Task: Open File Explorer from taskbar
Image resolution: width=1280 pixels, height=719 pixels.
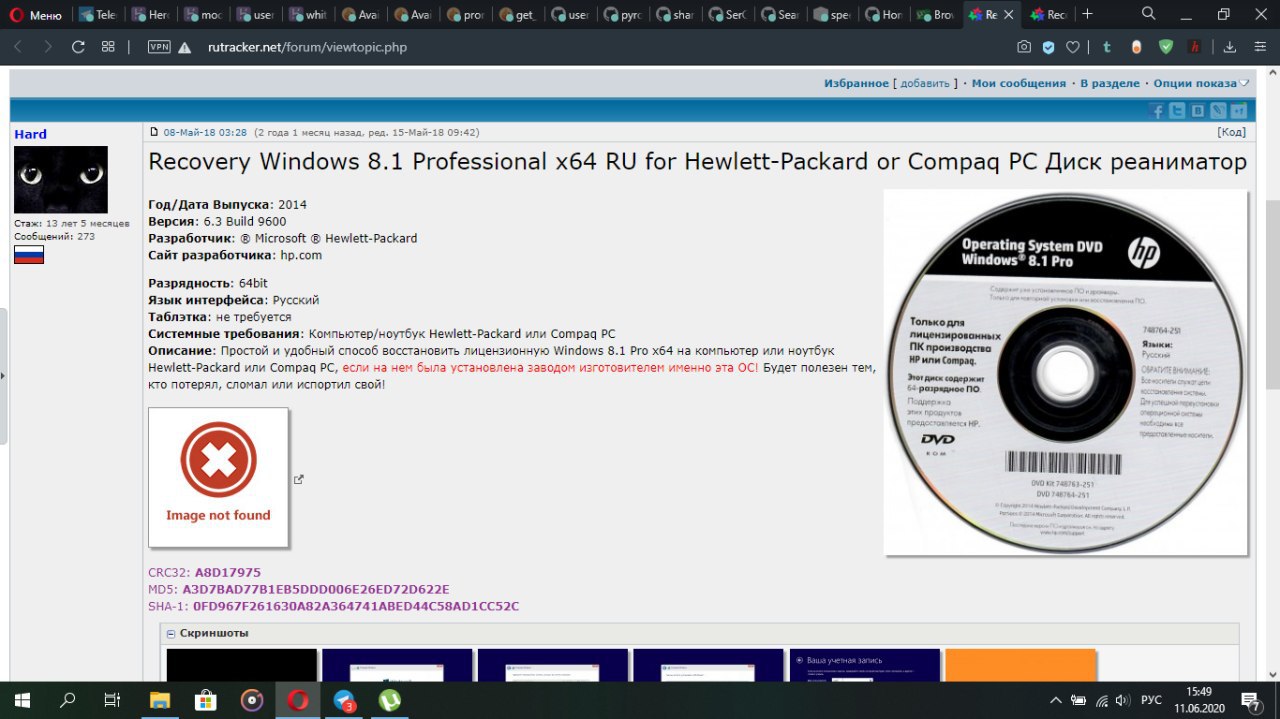Action: pos(160,700)
